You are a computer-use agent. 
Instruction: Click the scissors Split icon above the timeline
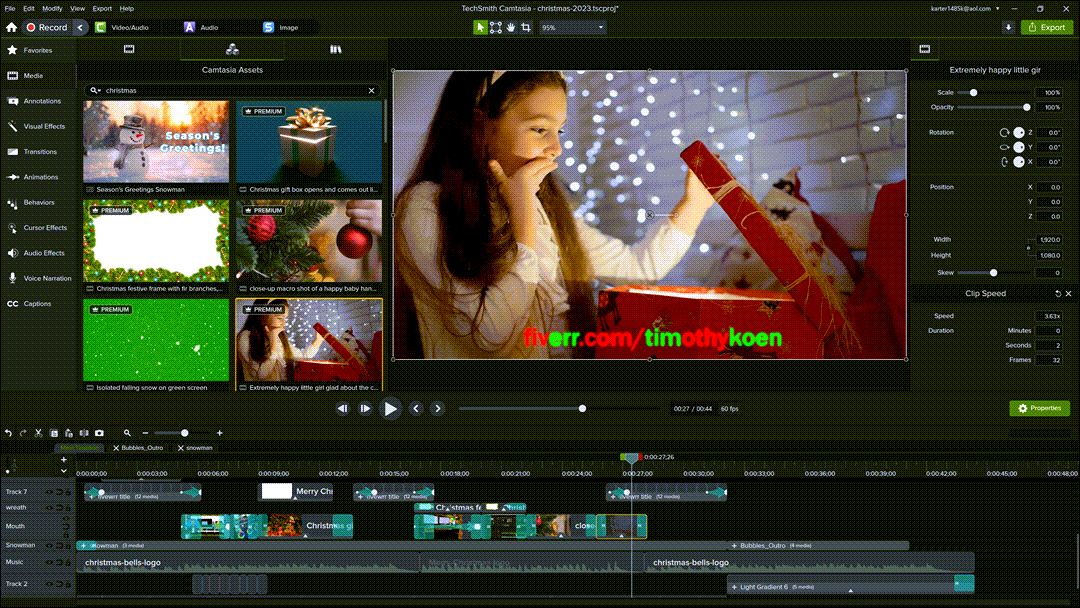pos(37,433)
